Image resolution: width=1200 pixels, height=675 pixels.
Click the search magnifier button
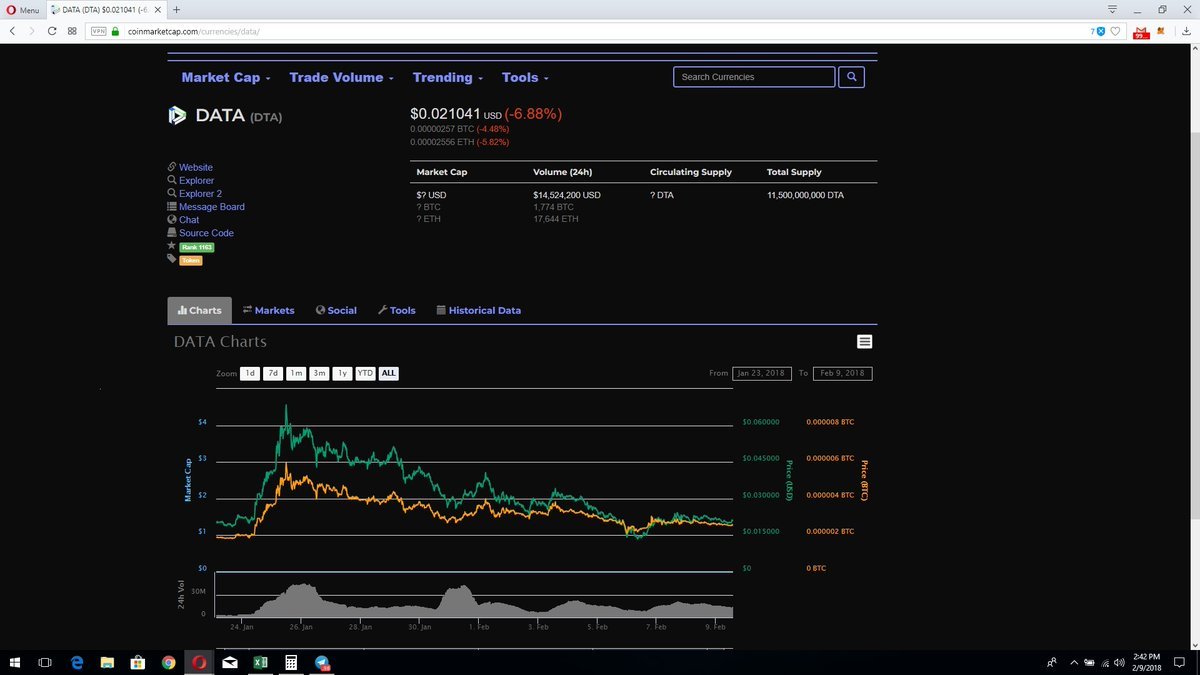[x=851, y=77]
